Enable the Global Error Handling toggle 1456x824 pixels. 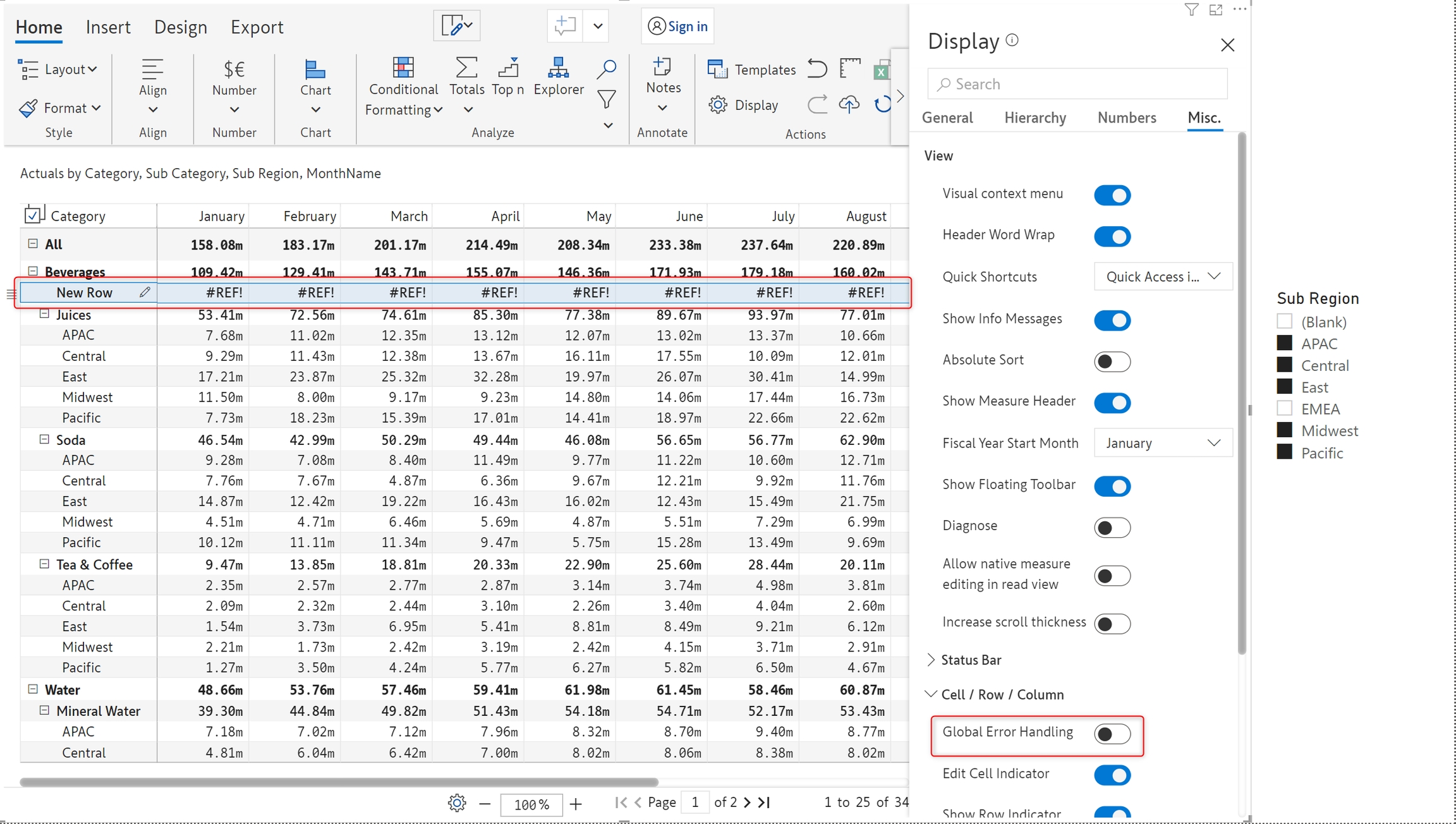(x=1112, y=734)
